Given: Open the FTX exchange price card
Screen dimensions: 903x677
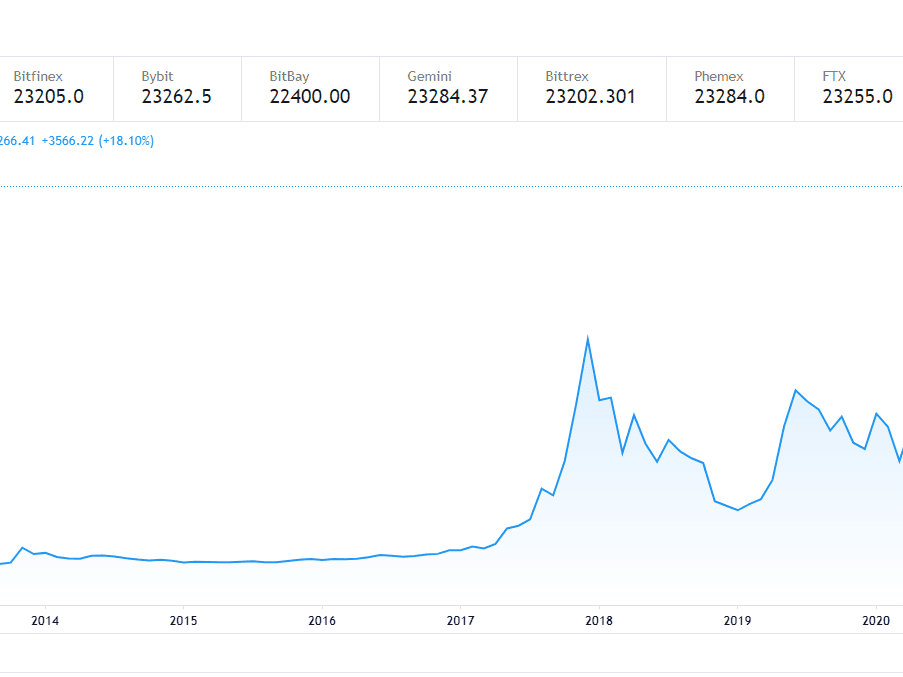Looking at the screenshot, I should (849, 89).
